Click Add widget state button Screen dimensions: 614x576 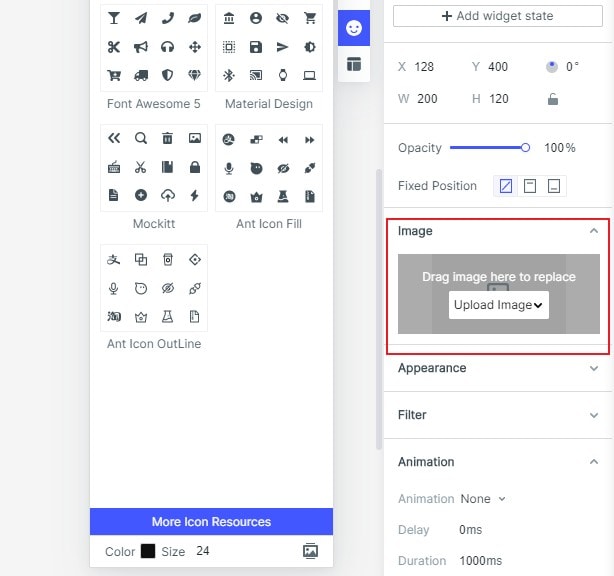click(x=498, y=16)
